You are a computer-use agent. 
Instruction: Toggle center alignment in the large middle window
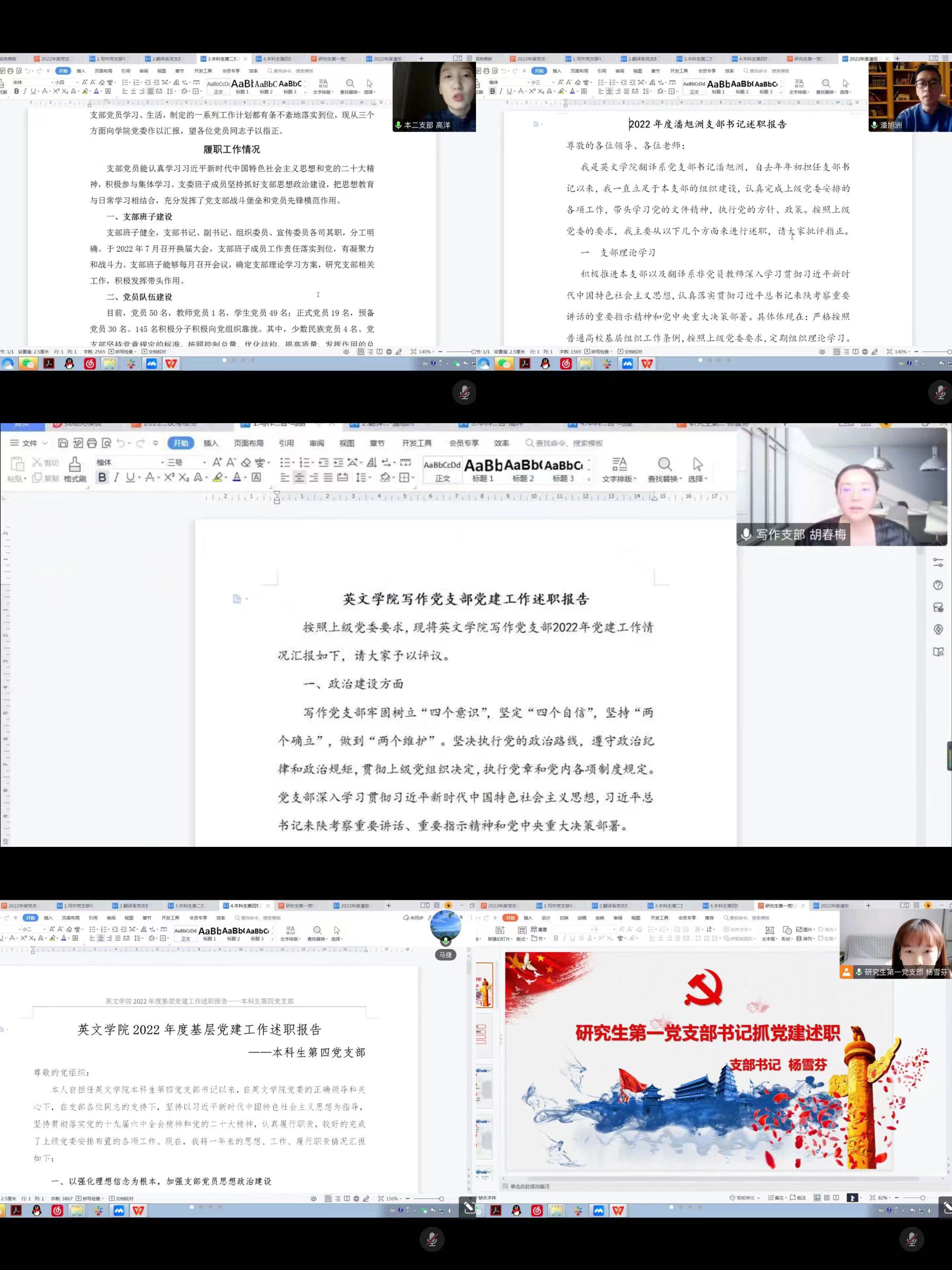point(299,478)
